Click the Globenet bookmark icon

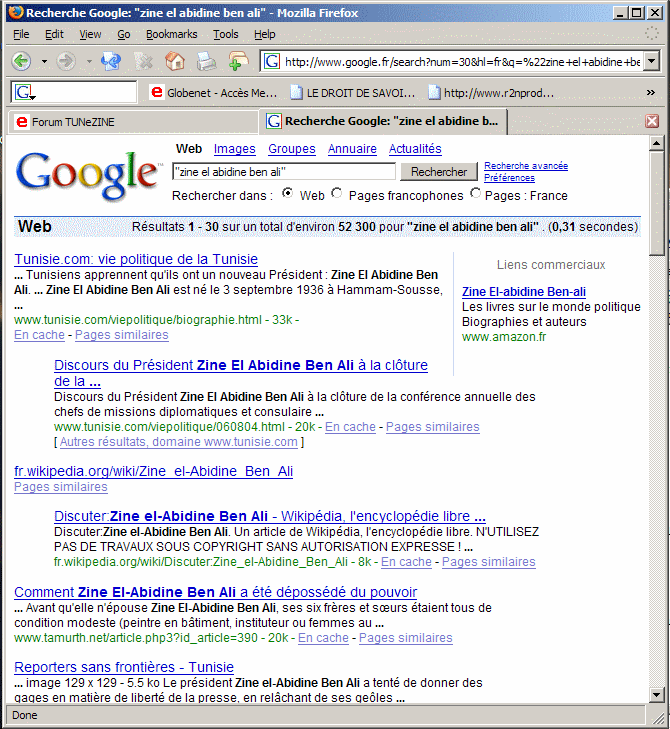(157, 93)
